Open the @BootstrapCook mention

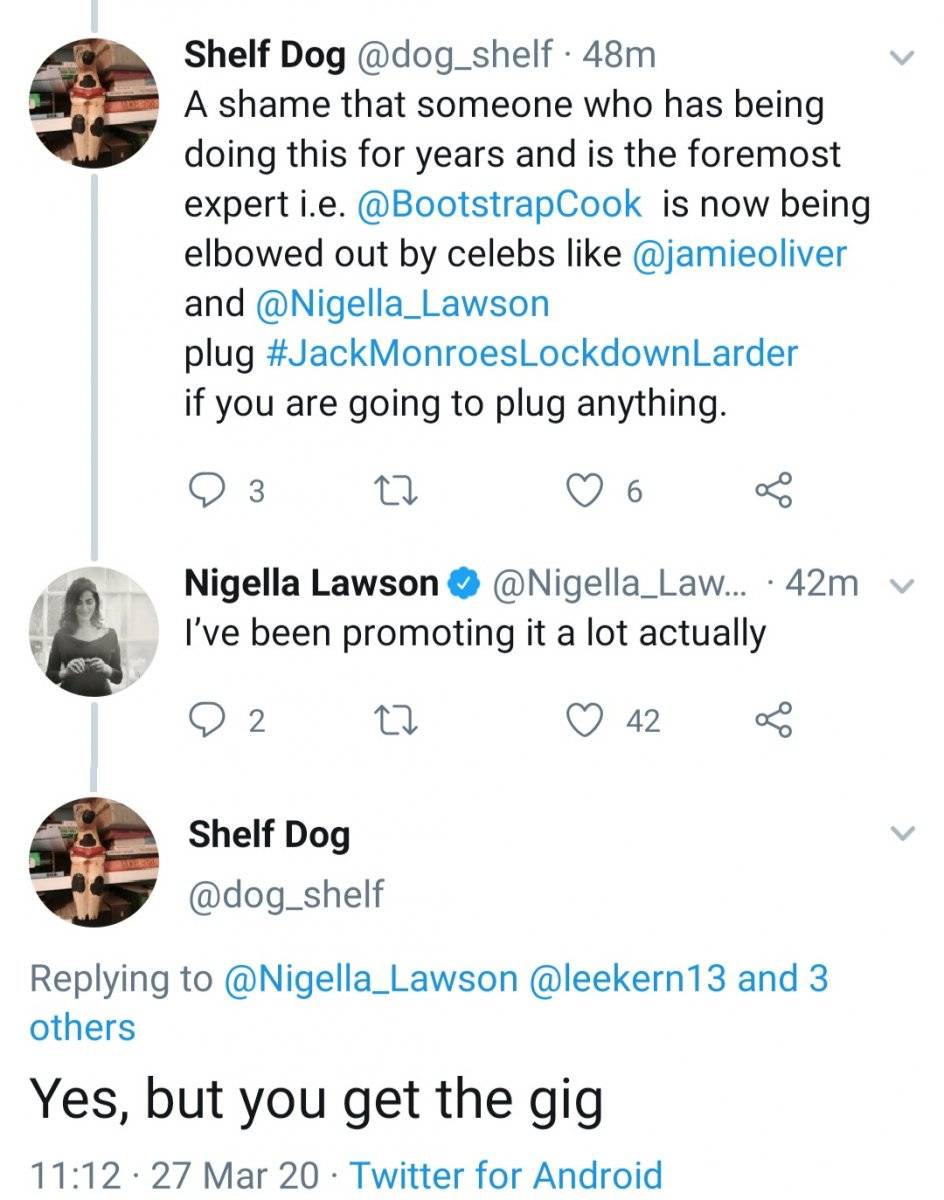498,204
